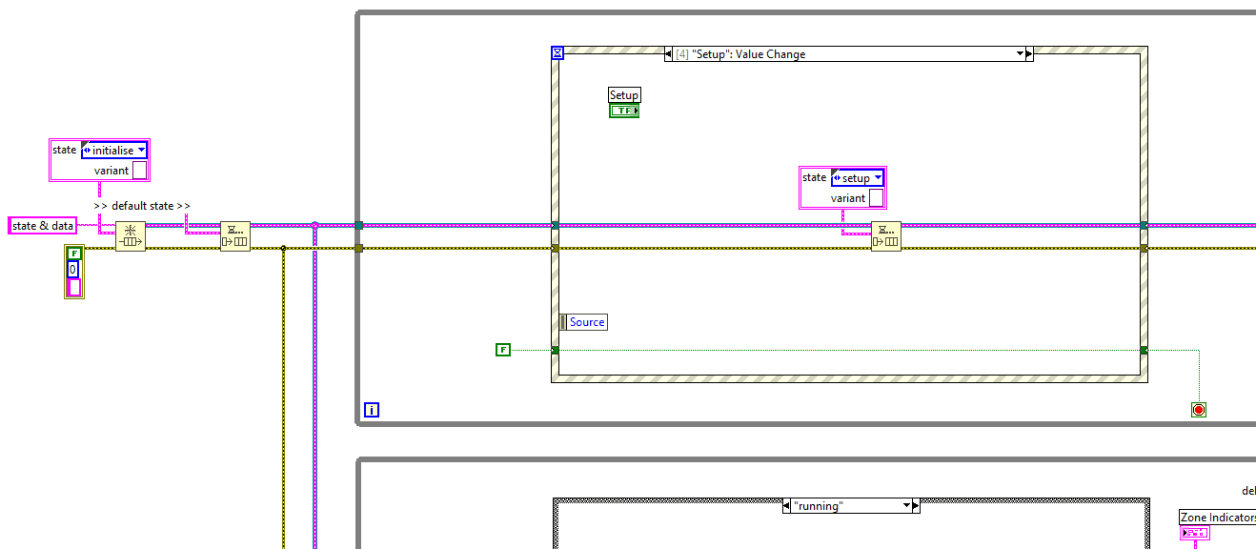
Task: Select the Zone Indicators pink terminal
Action: click(x=1195, y=533)
